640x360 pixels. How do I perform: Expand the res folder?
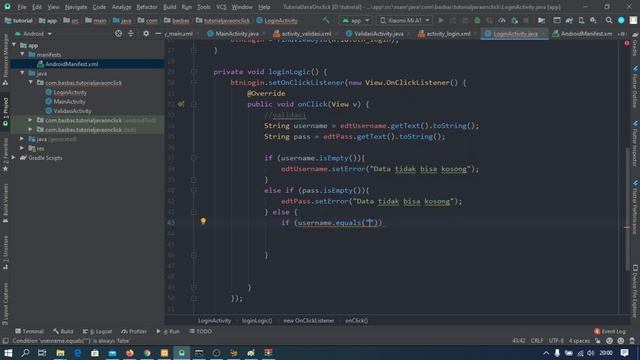22,148
